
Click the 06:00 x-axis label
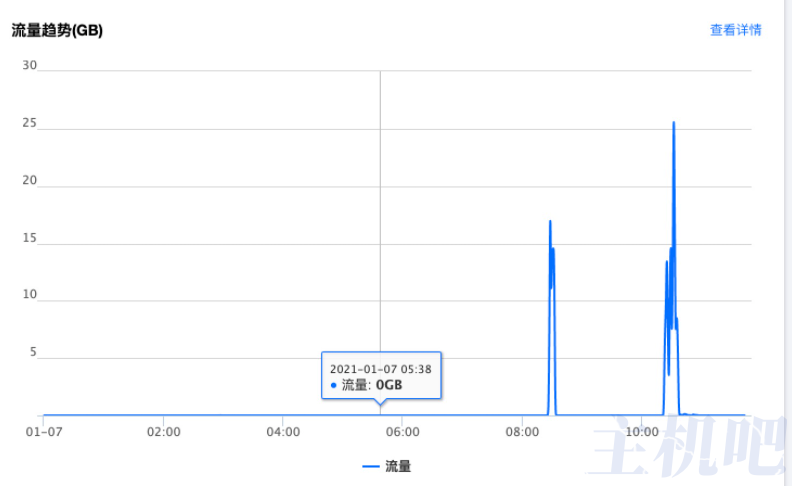click(x=403, y=432)
